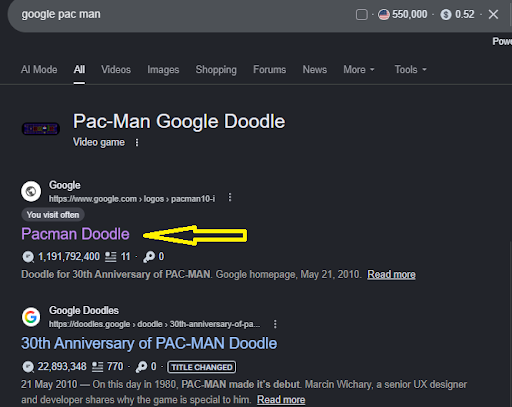This screenshot has width=512, height=407.
Task: Clear the search with the X icon
Action: pos(493,14)
